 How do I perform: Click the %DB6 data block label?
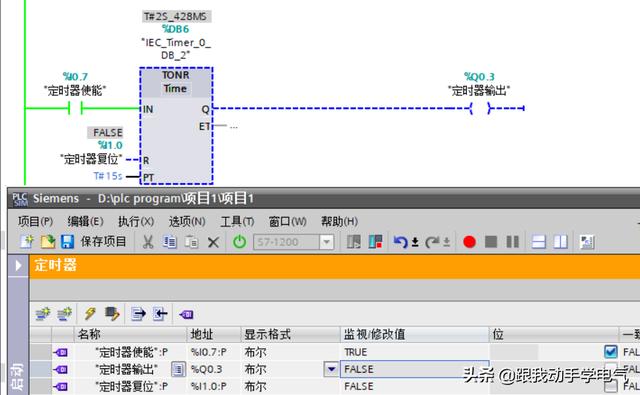(x=176, y=29)
